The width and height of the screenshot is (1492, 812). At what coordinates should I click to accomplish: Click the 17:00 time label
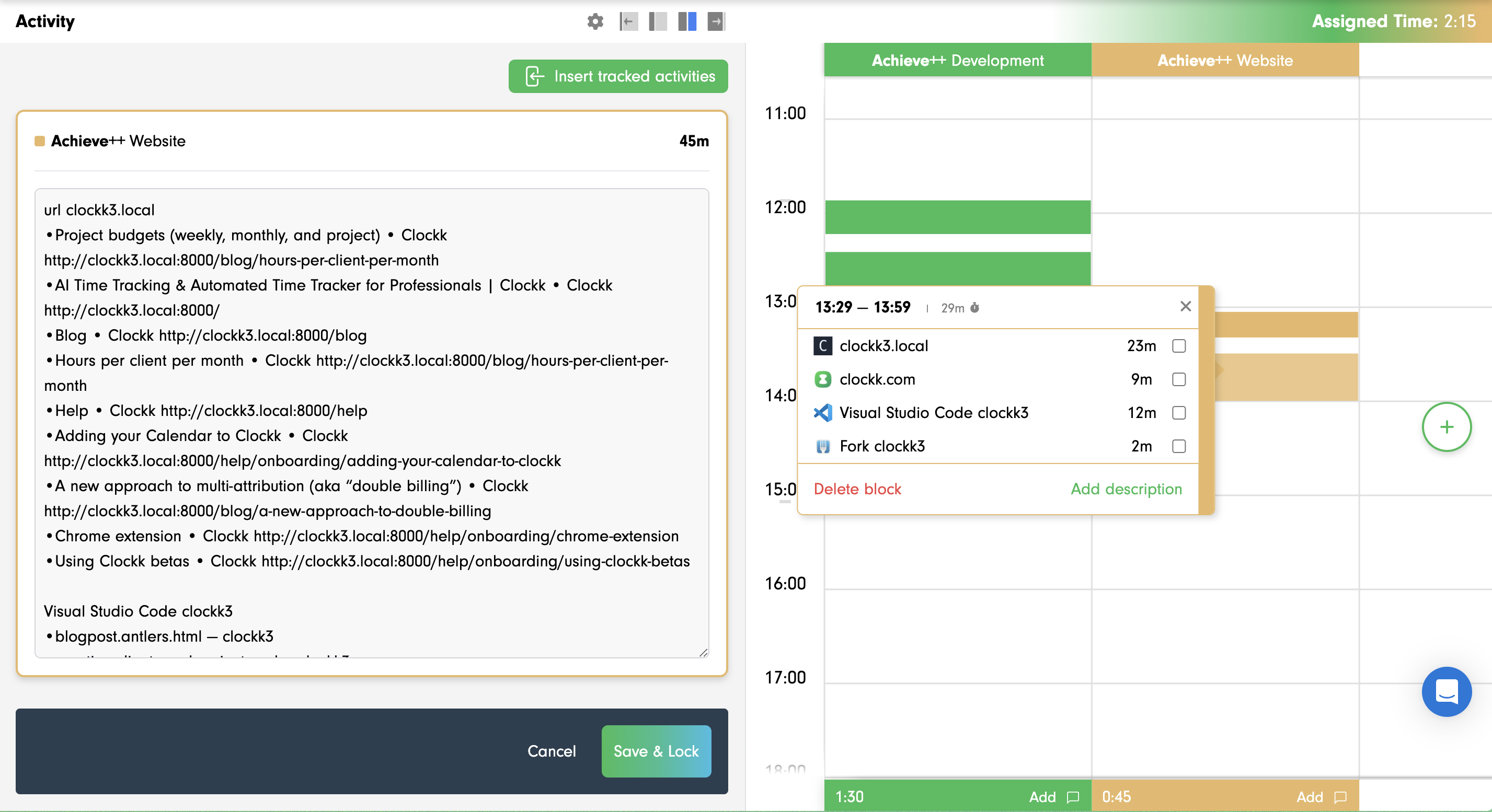[785, 677]
